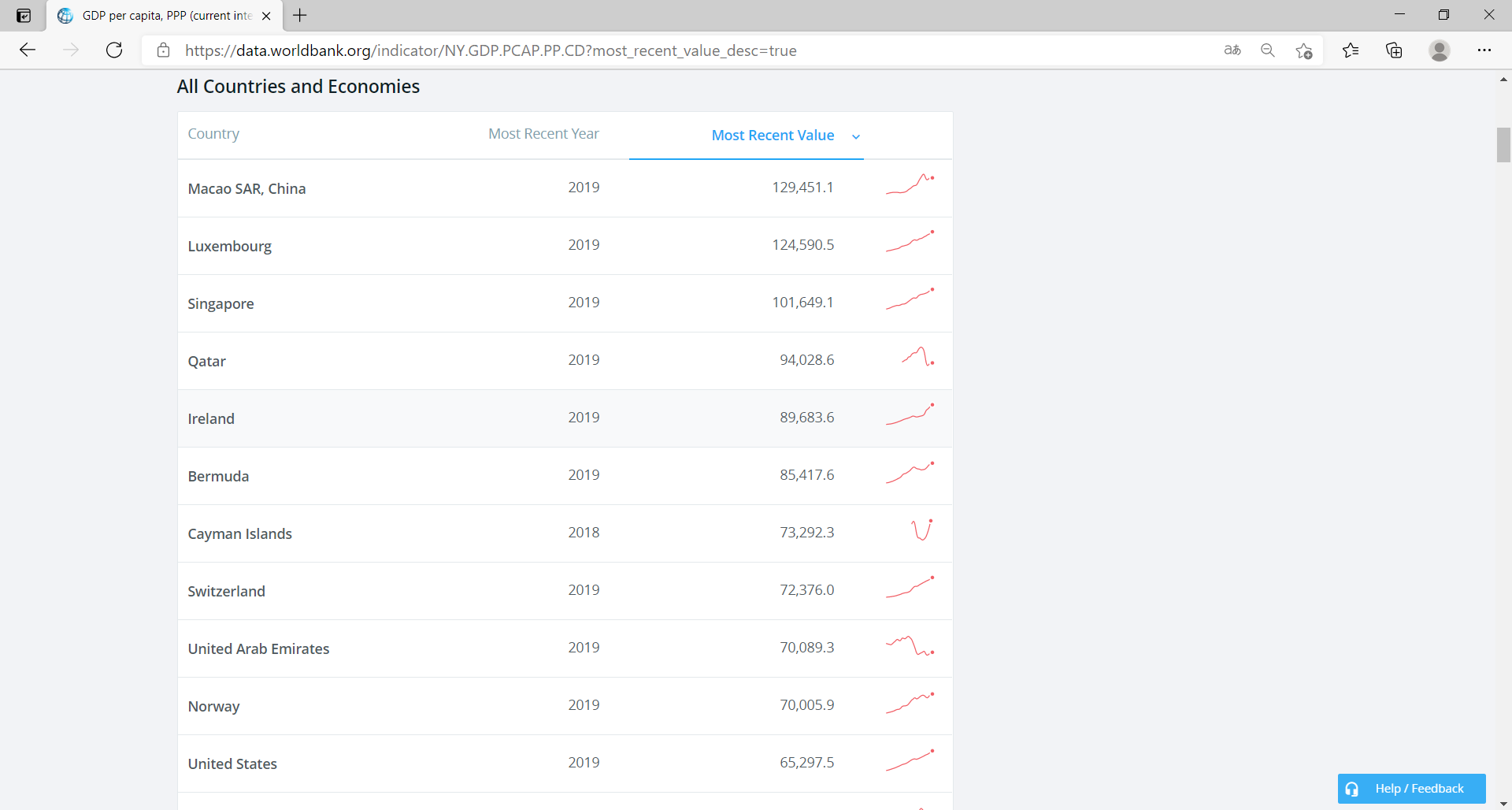This screenshot has width=1512, height=810.
Task: Close the GDP per capita tab
Action: pyautogui.click(x=266, y=16)
